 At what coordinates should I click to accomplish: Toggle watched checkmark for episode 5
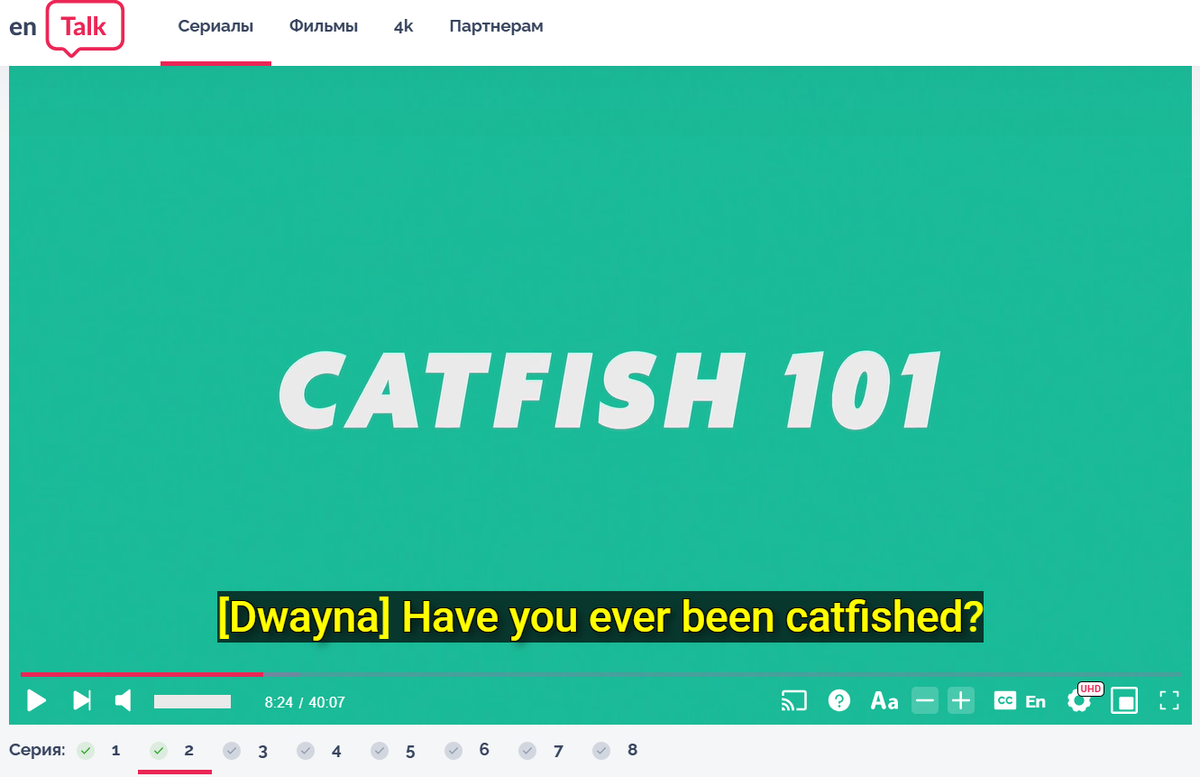[x=380, y=750]
